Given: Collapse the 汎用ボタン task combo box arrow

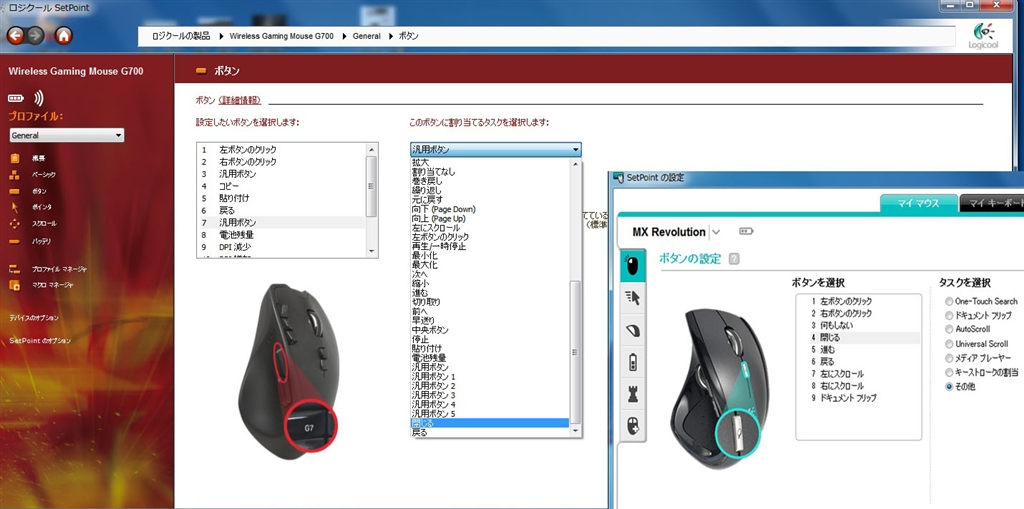Looking at the screenshot, I should [x=575, y=150].
